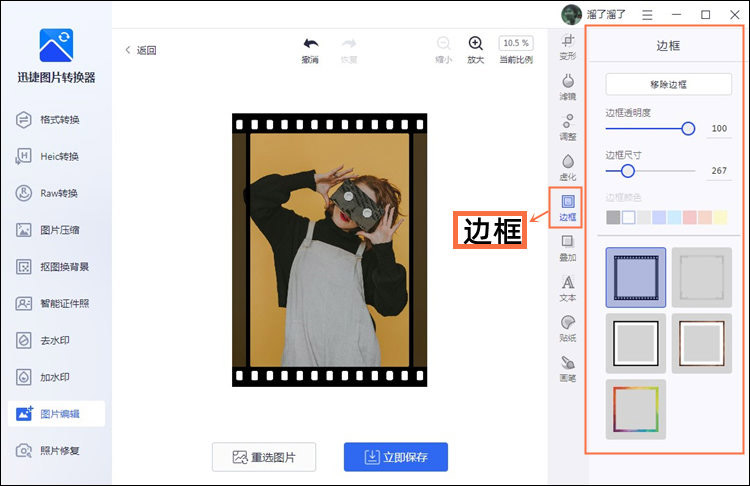Select the 画笔 brush tool
The width and height of the screenshot is (750, 486).
click(568, 369)
